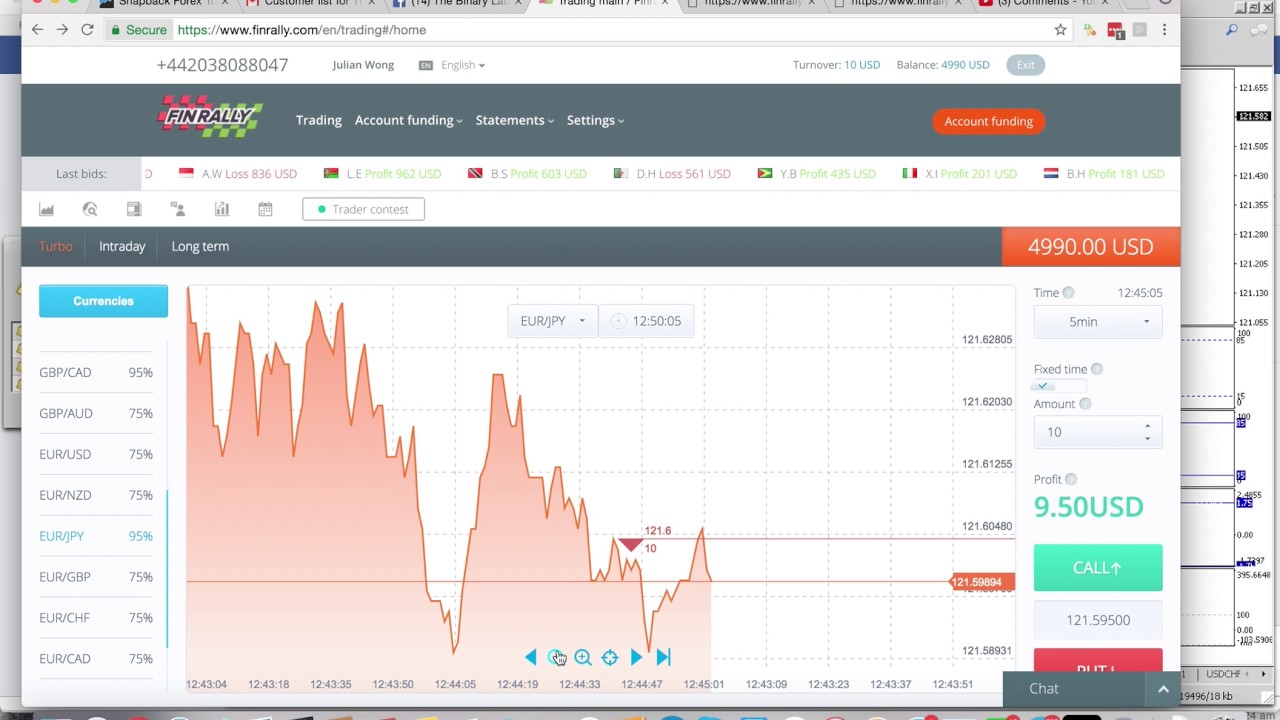Expand the Account funding menu
Image resolution: width=1280 pixels, height=720 pixels.
tap(408, 120)
